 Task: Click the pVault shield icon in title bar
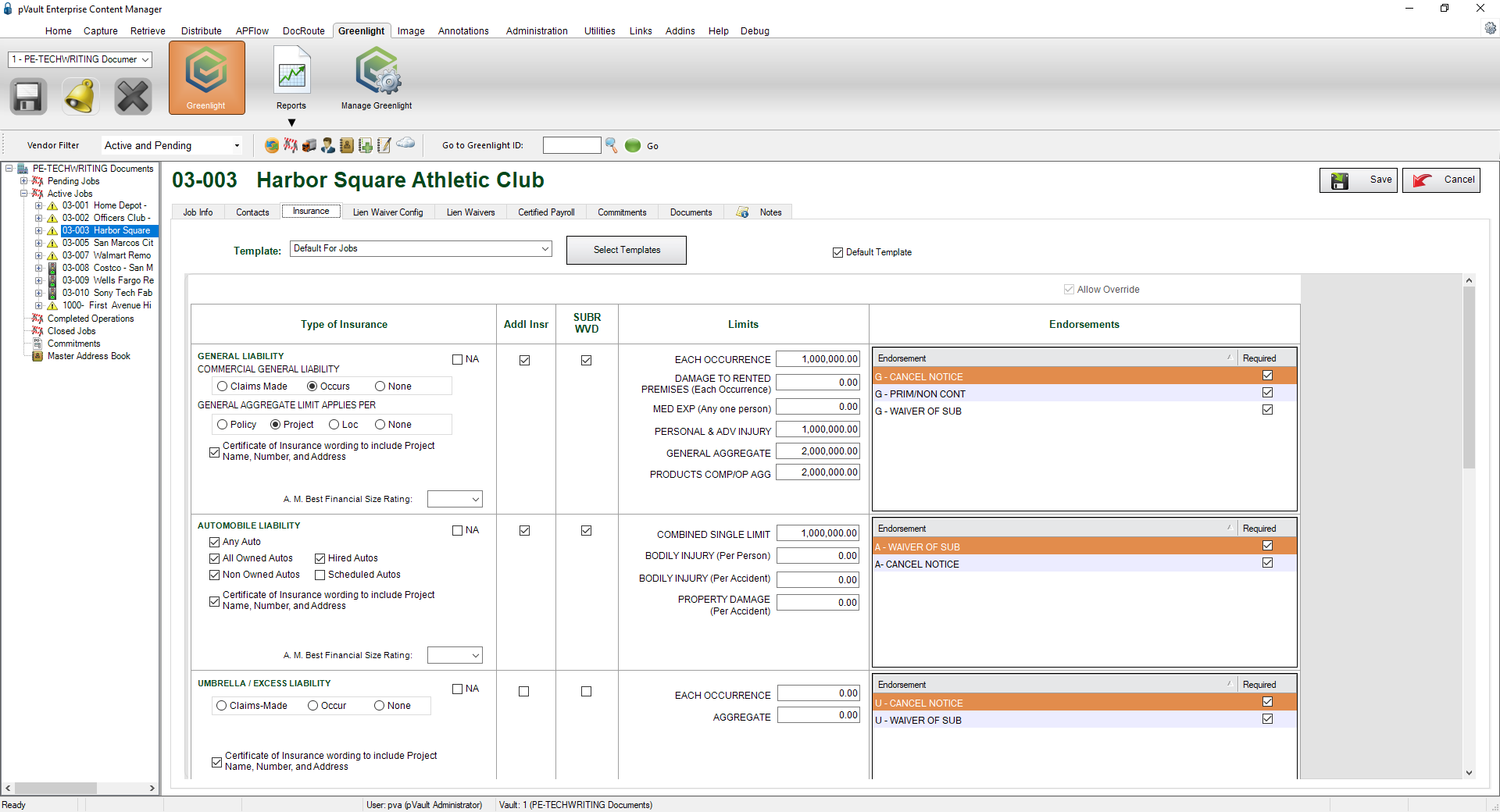tap(8, 9)
